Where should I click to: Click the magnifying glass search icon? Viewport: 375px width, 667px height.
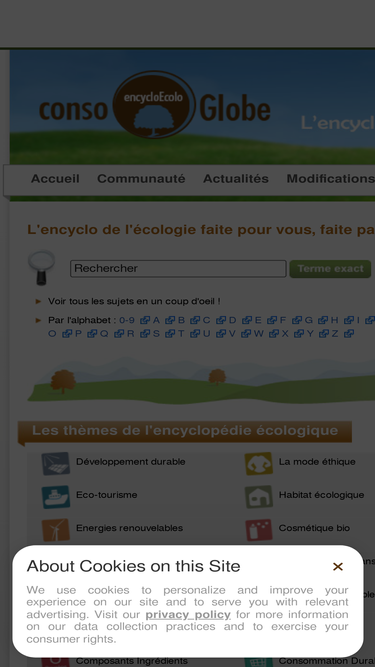(x=42, y=268)
